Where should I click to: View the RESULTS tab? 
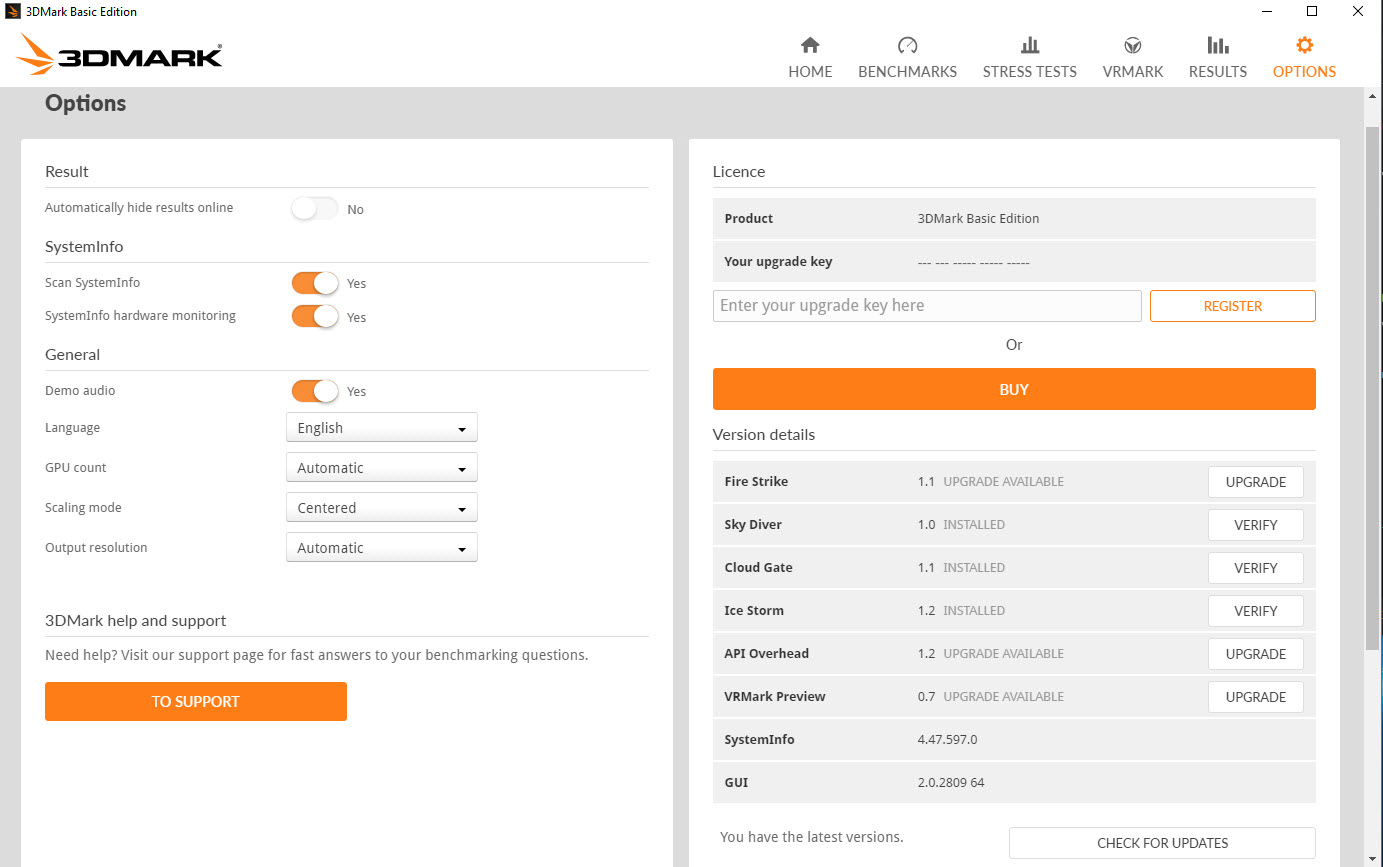[x=1217, y=72]
